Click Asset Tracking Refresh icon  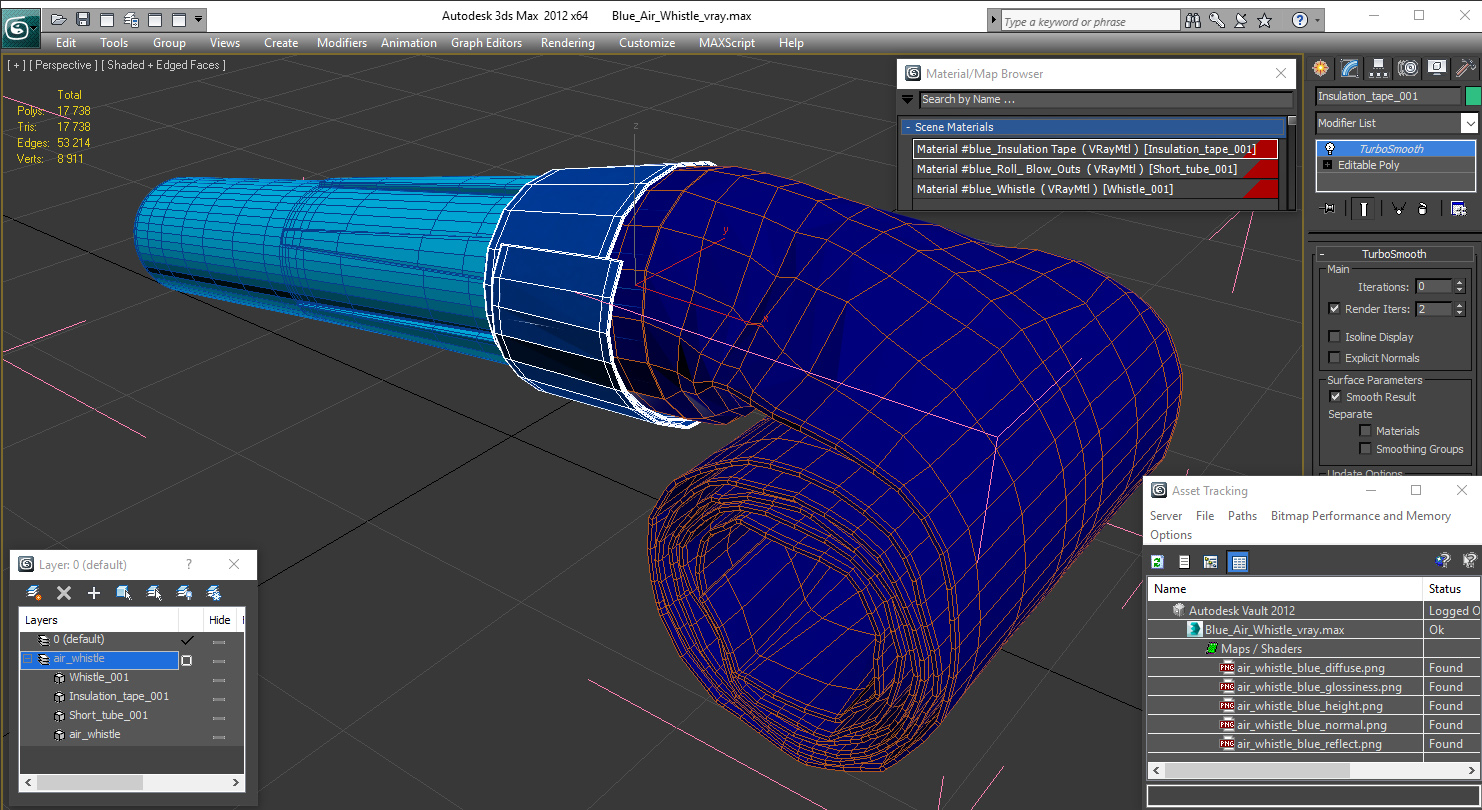click(x=1157, y=562)
